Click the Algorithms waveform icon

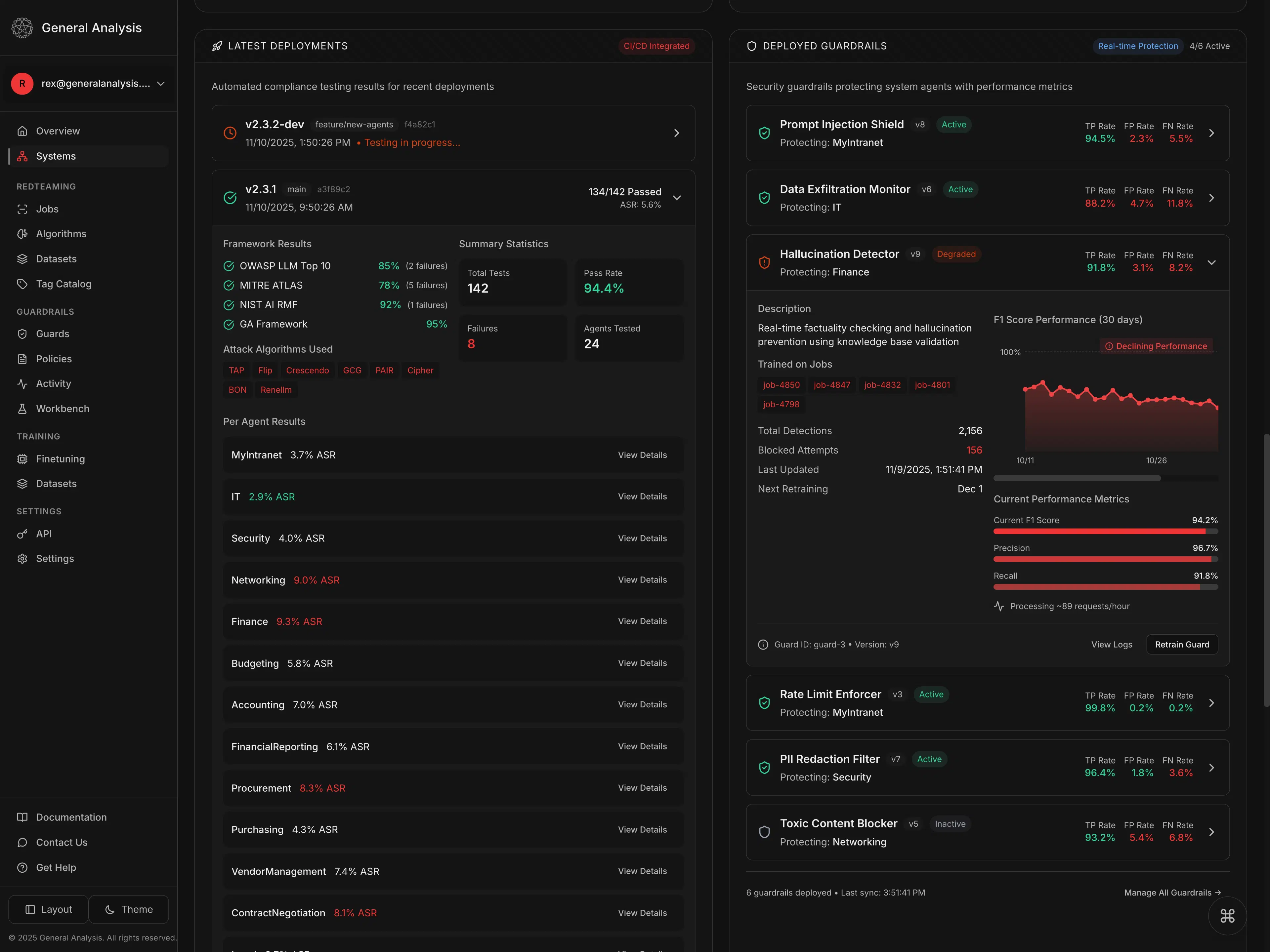(x=22, y=234)
